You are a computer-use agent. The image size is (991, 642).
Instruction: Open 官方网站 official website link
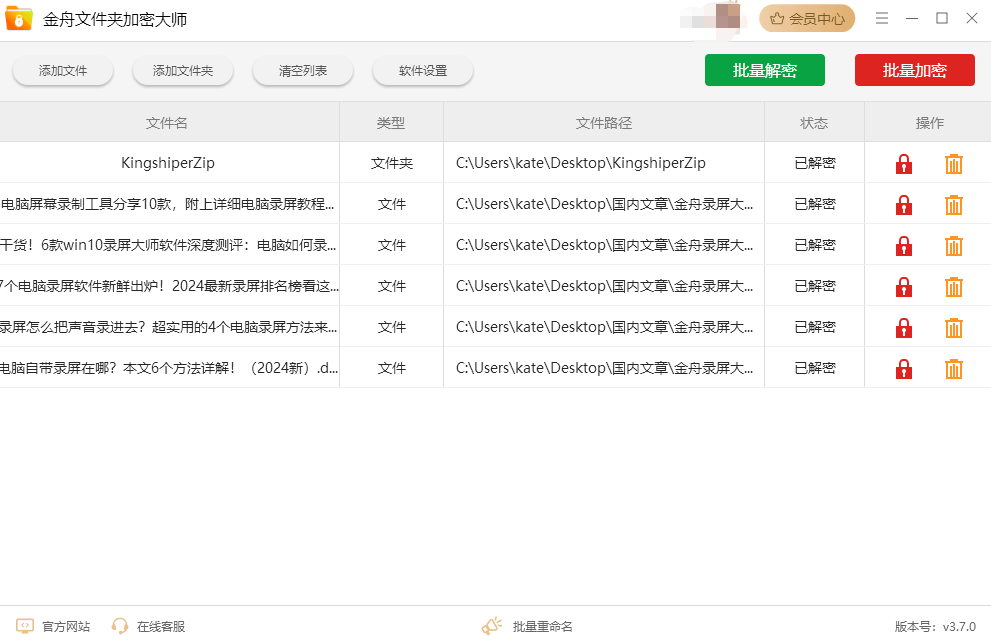(x=53, y=626)
